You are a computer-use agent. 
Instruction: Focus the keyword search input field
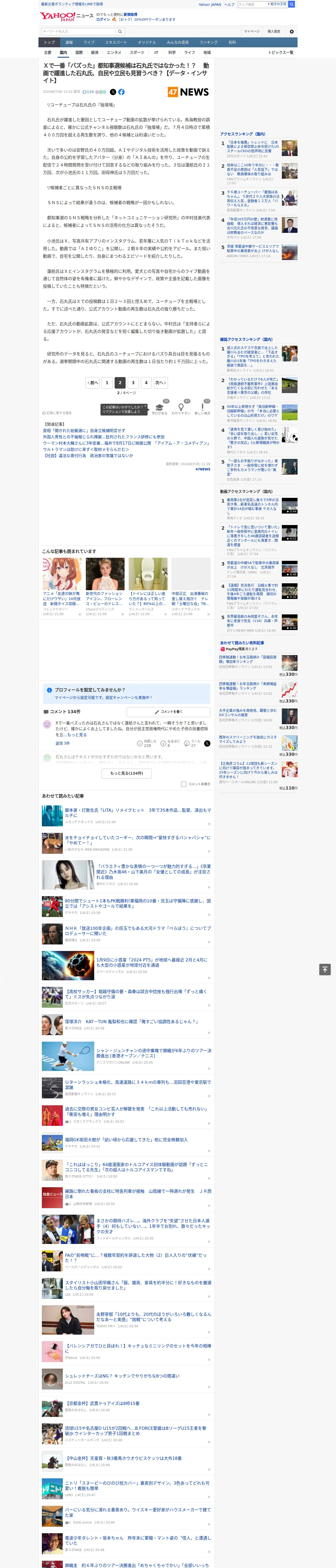[x=79, y=32]
